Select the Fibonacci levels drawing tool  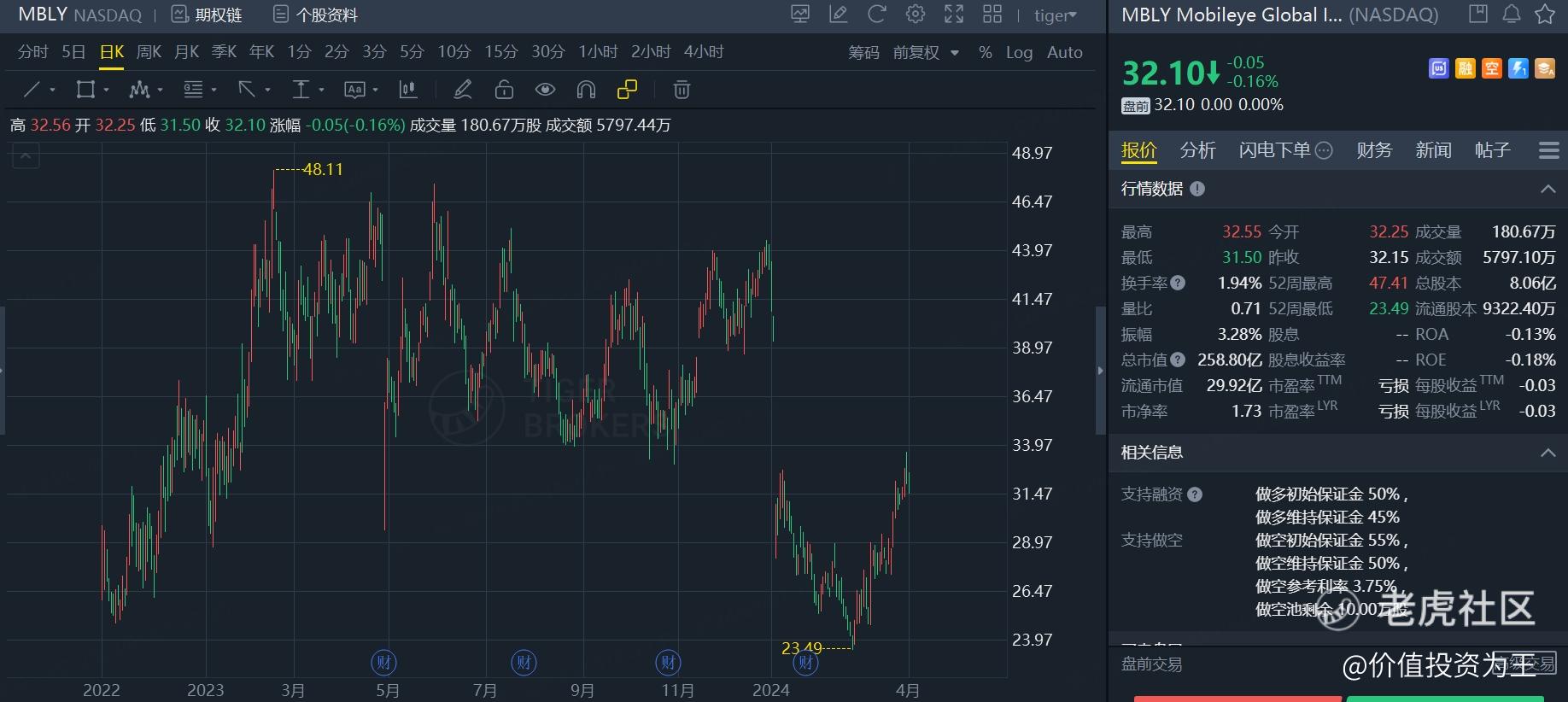193,89
